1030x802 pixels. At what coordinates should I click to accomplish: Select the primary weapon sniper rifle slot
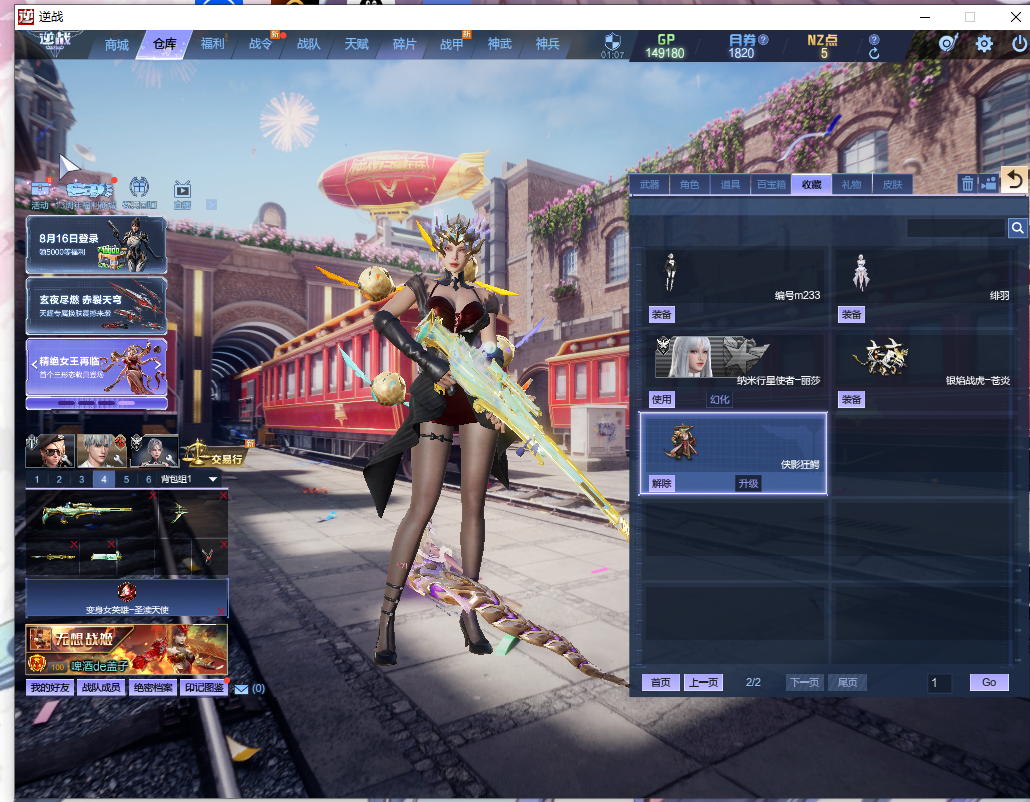pos(92,514)
